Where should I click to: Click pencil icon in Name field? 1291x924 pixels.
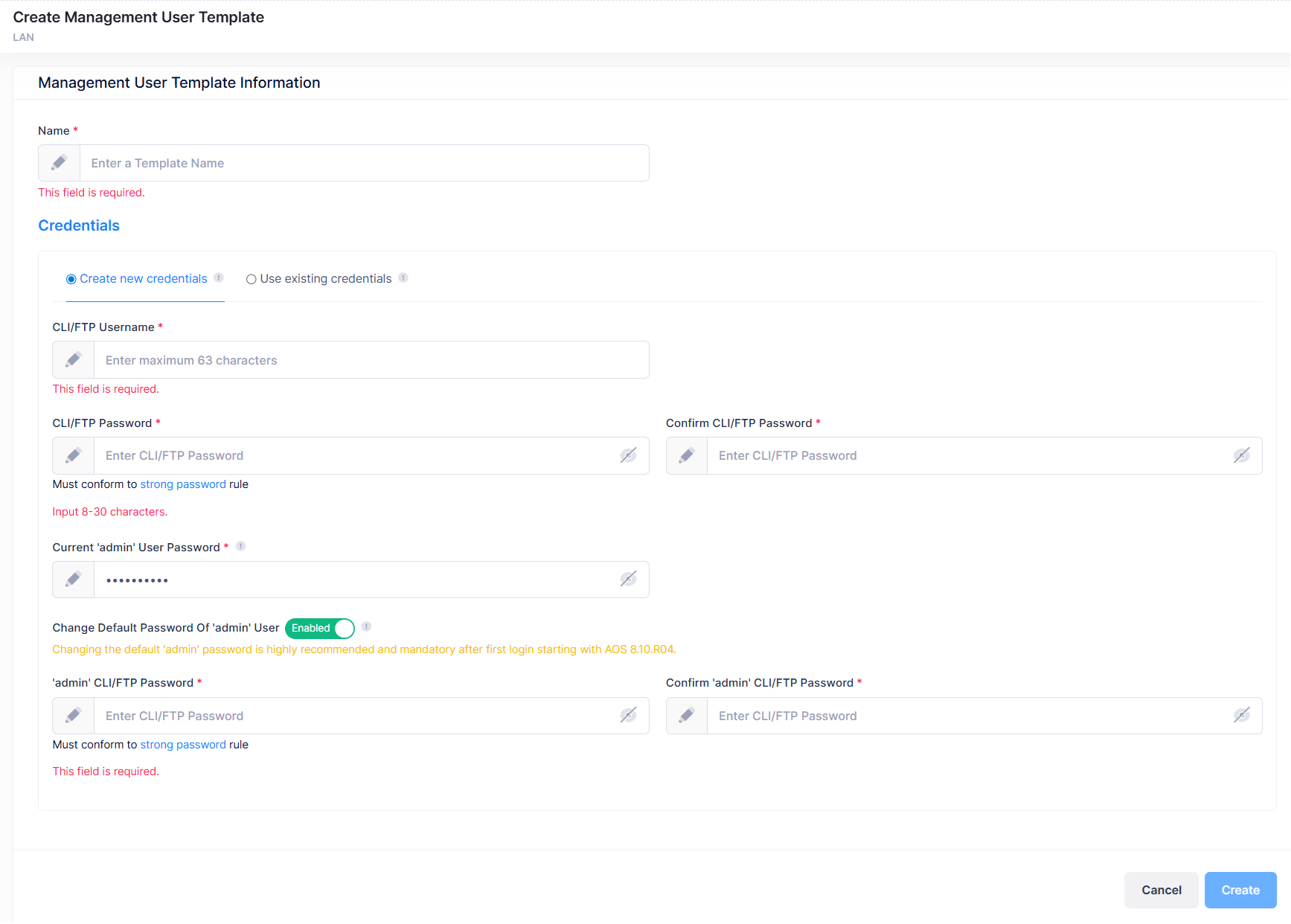point(60,163)
